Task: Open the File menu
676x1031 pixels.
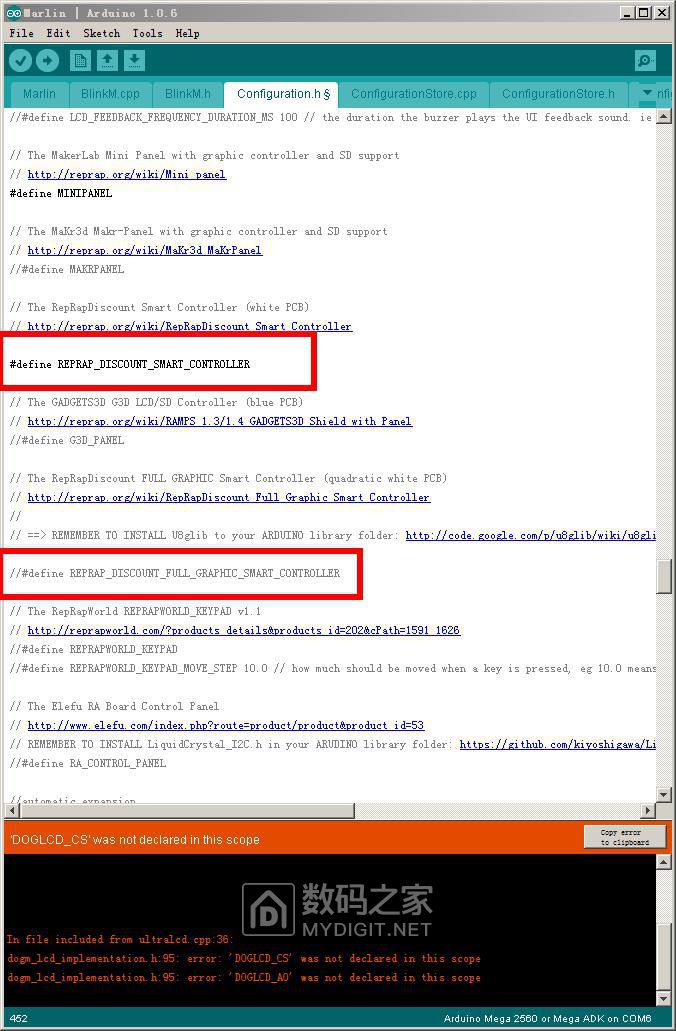Action: tap(22, 33)
